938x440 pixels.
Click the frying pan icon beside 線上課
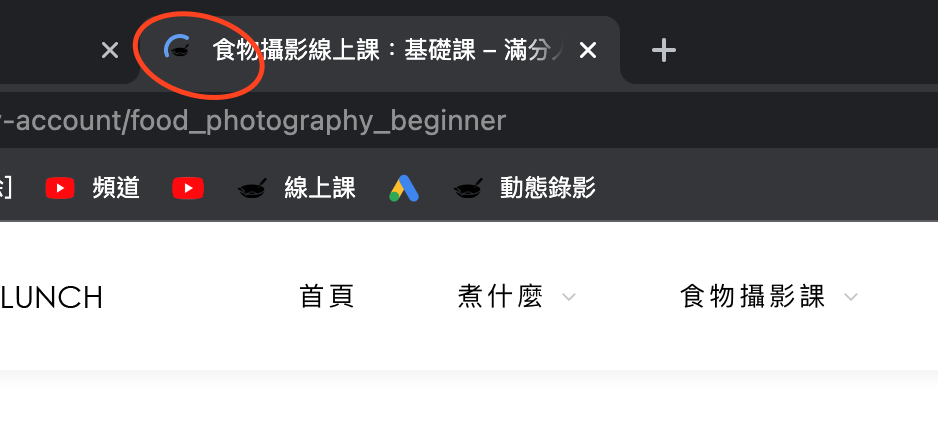(x=252, y=188)
